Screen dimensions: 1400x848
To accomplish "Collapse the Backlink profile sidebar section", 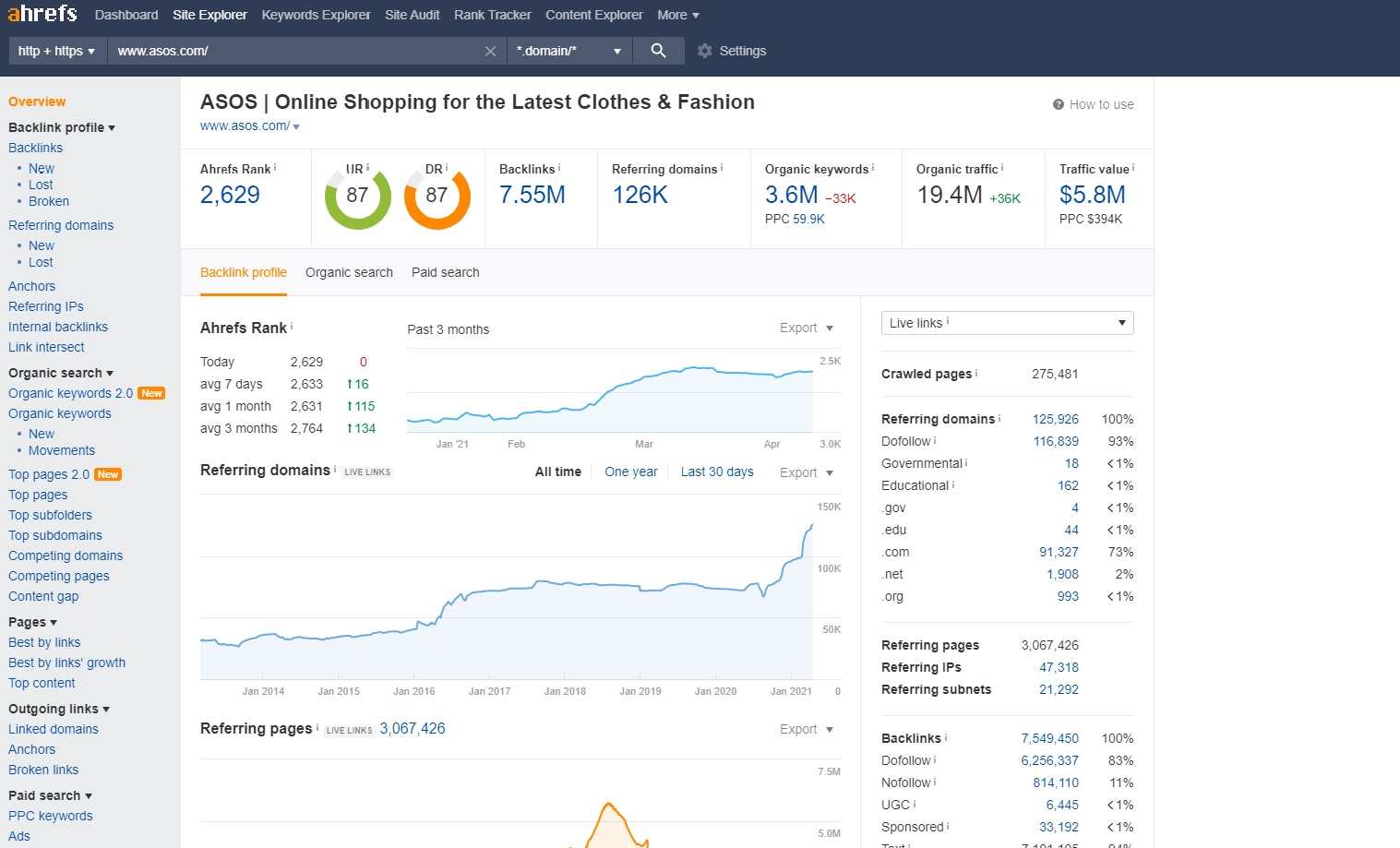I will 62,127.
